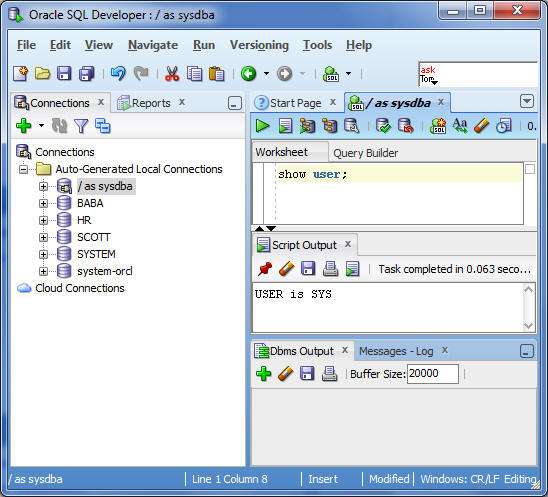This screenshot has width=548, height=497.
Task: Save Dbms Output with floppy icon
Action: tap(307, 374)
